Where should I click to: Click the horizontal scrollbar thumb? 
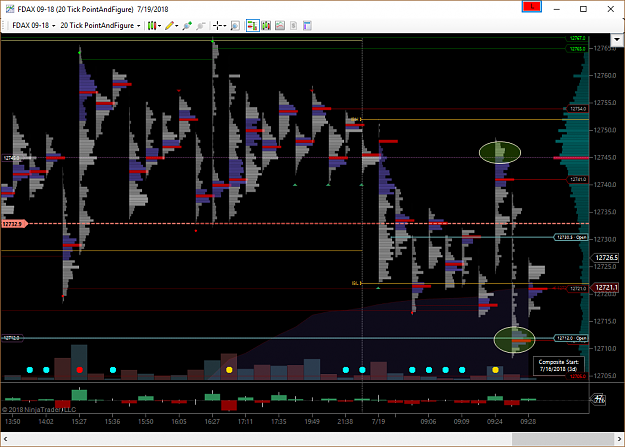click(x=563, y=439)
